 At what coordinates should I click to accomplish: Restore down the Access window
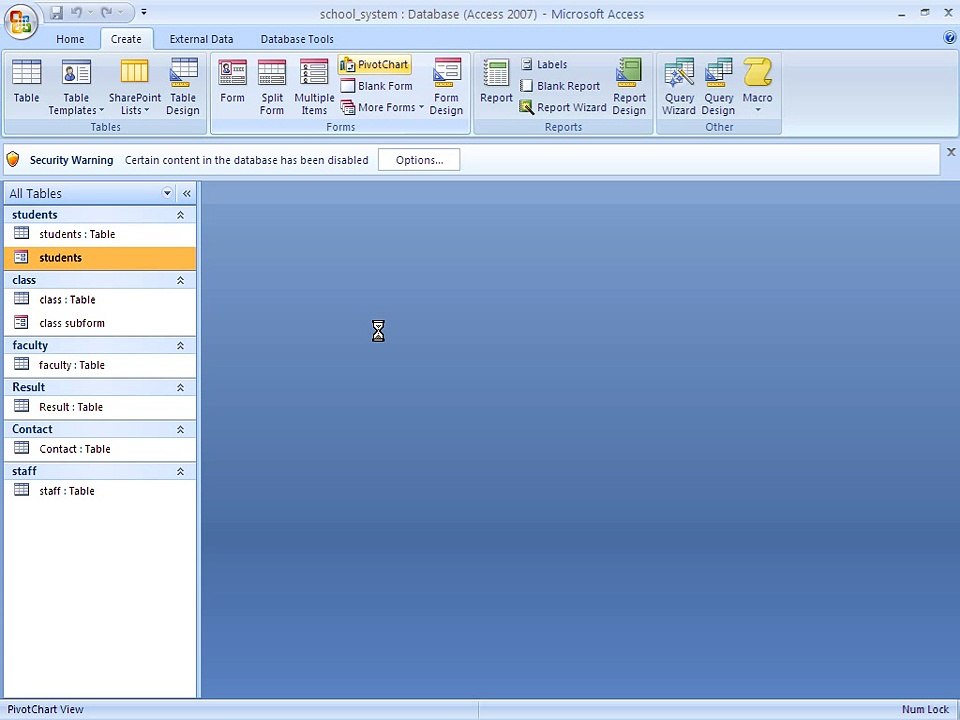click(925, 12)
